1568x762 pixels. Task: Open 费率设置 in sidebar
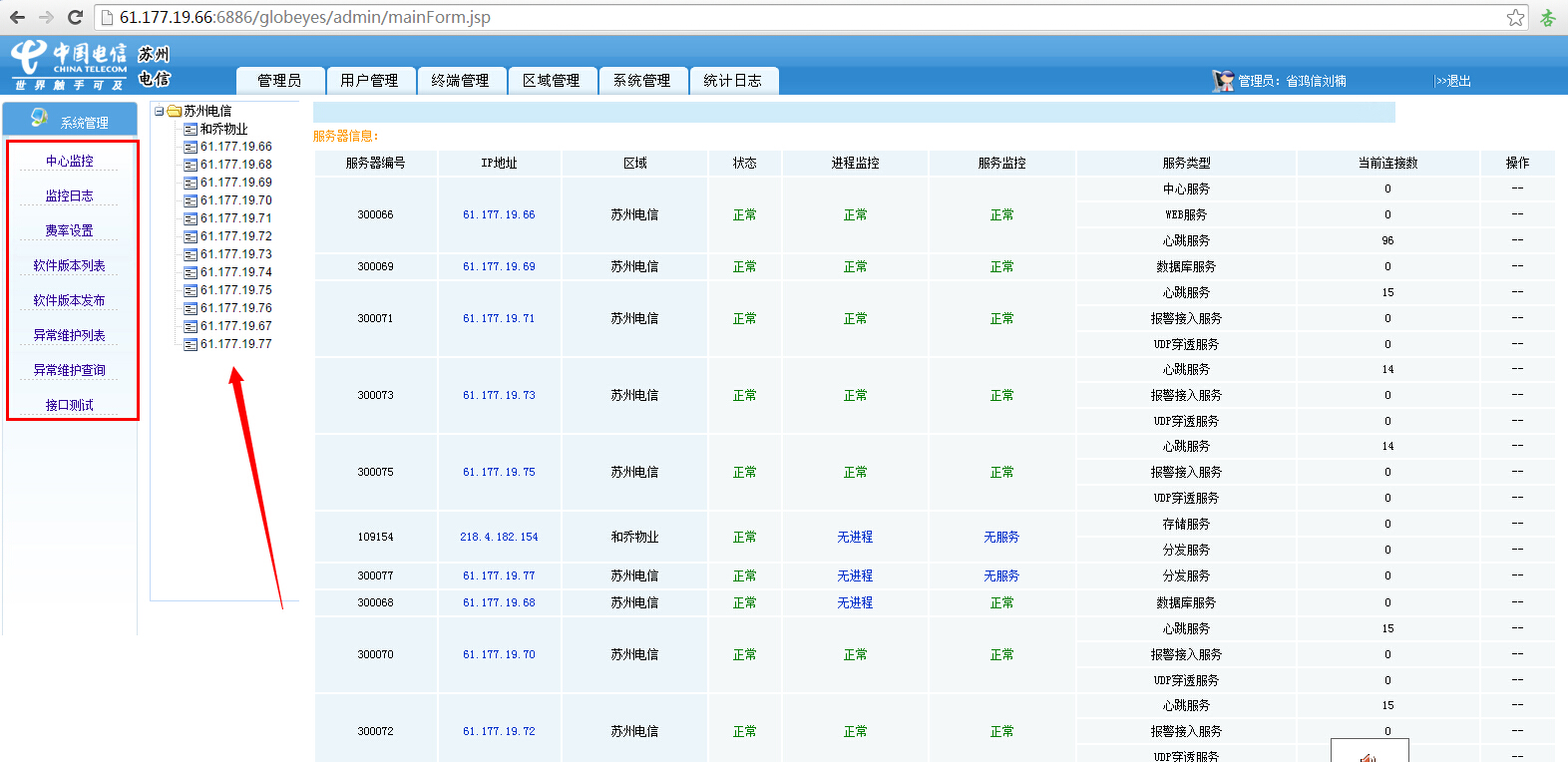click(x=69, y=230)
